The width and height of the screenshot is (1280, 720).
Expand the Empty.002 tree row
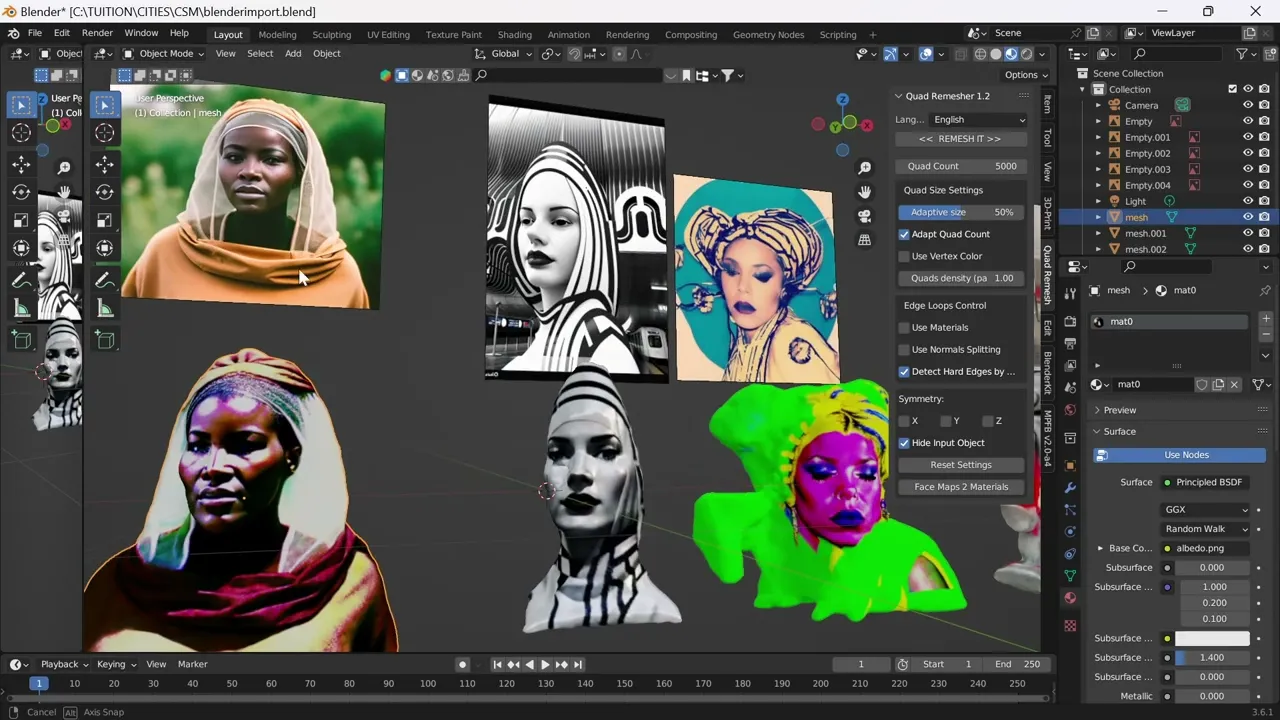click(1098, 153)
